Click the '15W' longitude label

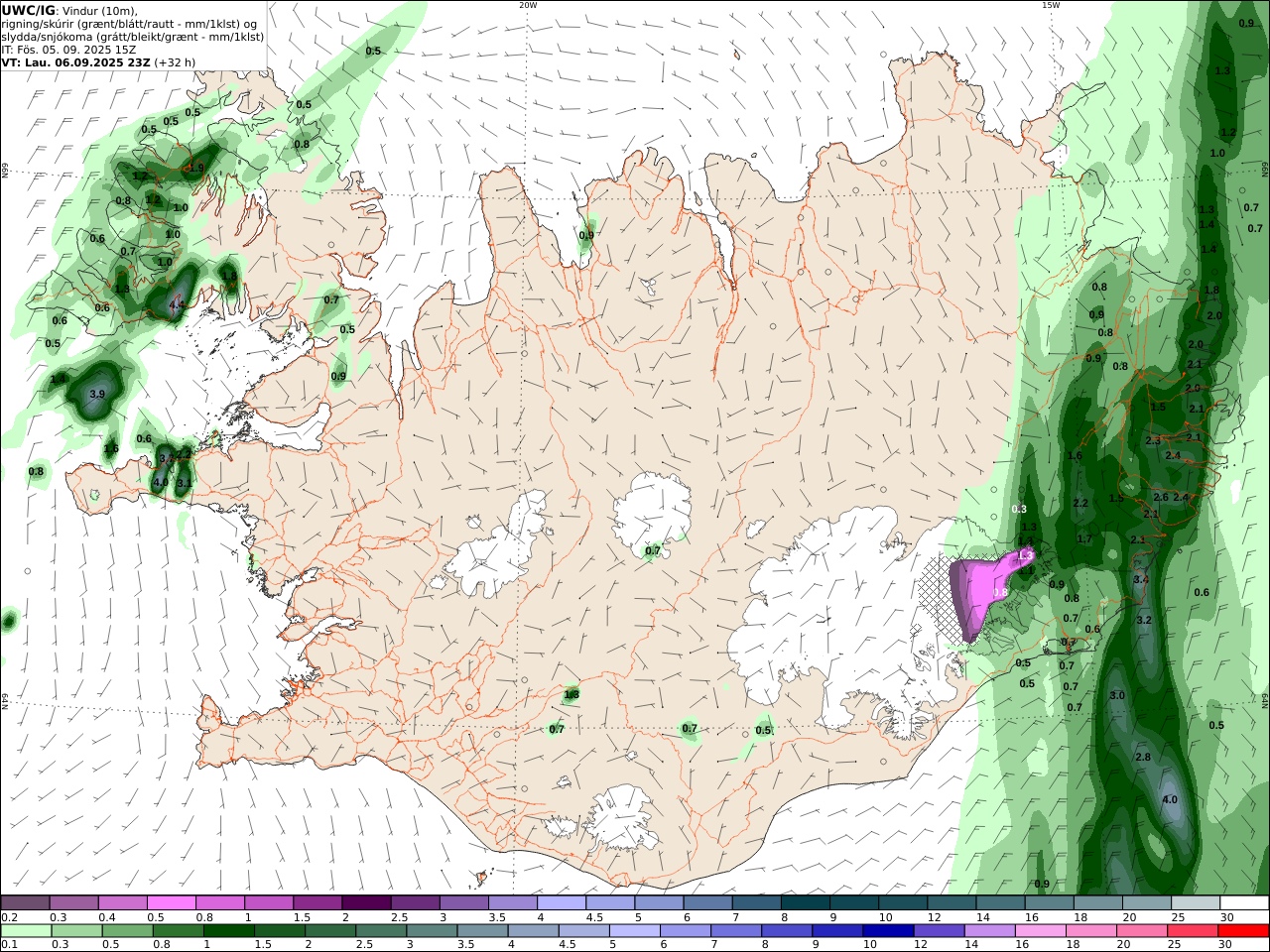pyautogui.click(x=1050, y=5)
